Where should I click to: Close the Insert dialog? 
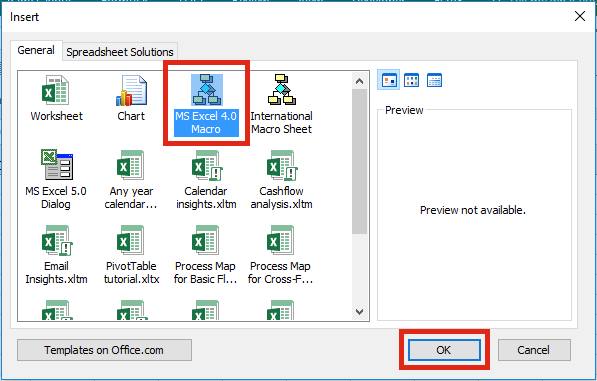[x=580, y=16]
